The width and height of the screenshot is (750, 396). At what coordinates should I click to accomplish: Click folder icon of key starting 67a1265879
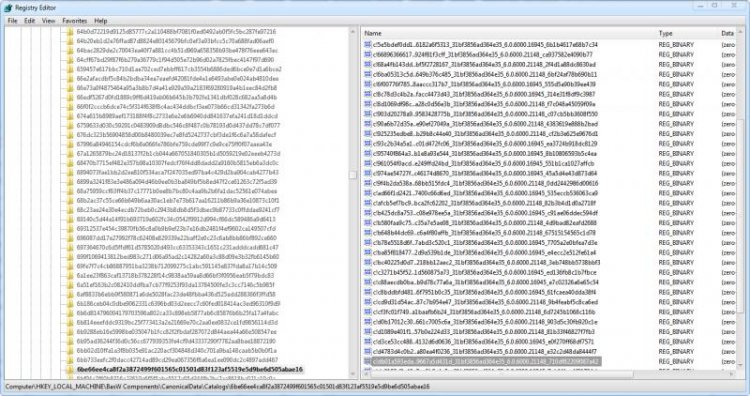tap(70, 154)
